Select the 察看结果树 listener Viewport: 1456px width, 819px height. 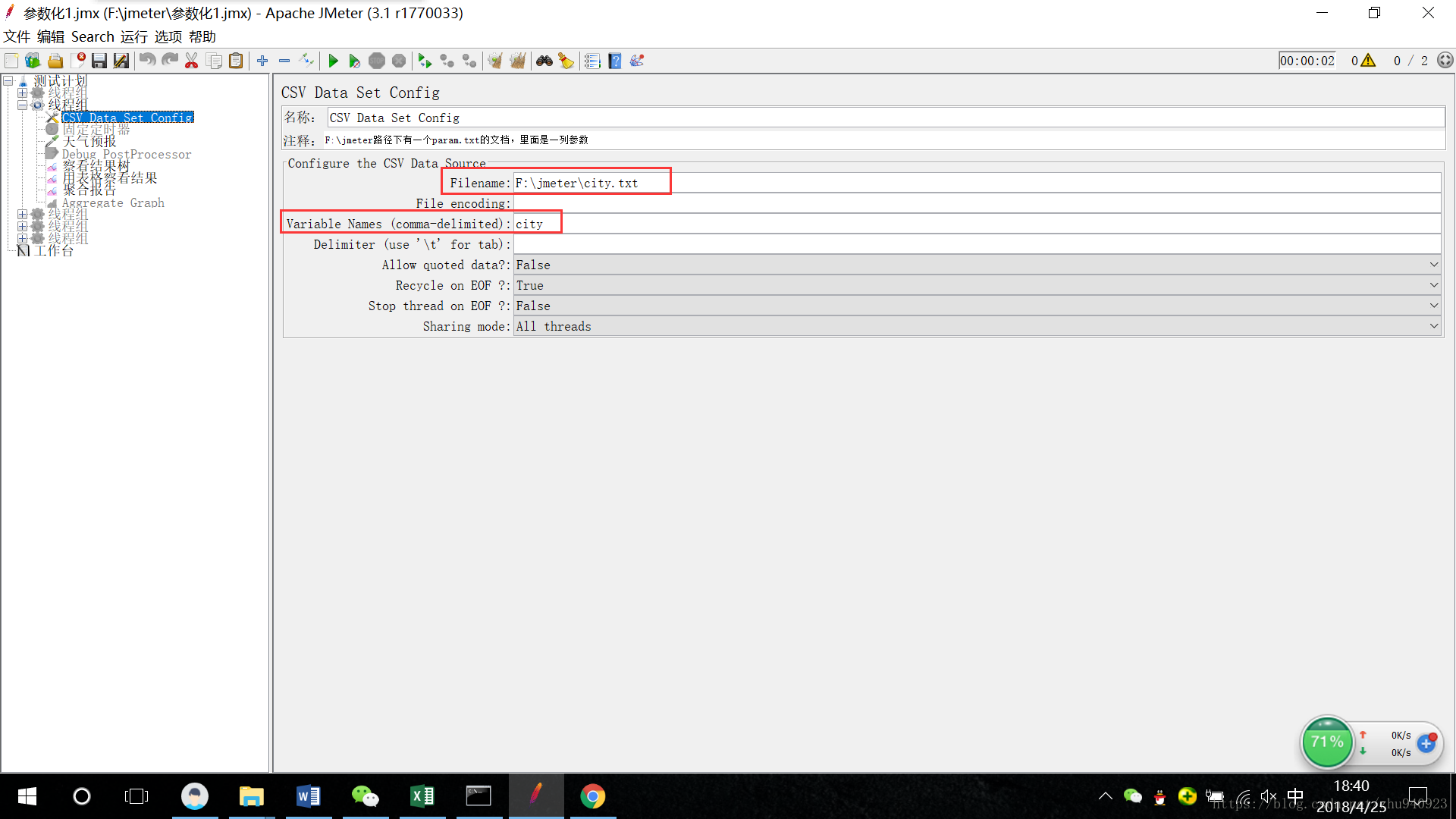[x=96, y=165]
